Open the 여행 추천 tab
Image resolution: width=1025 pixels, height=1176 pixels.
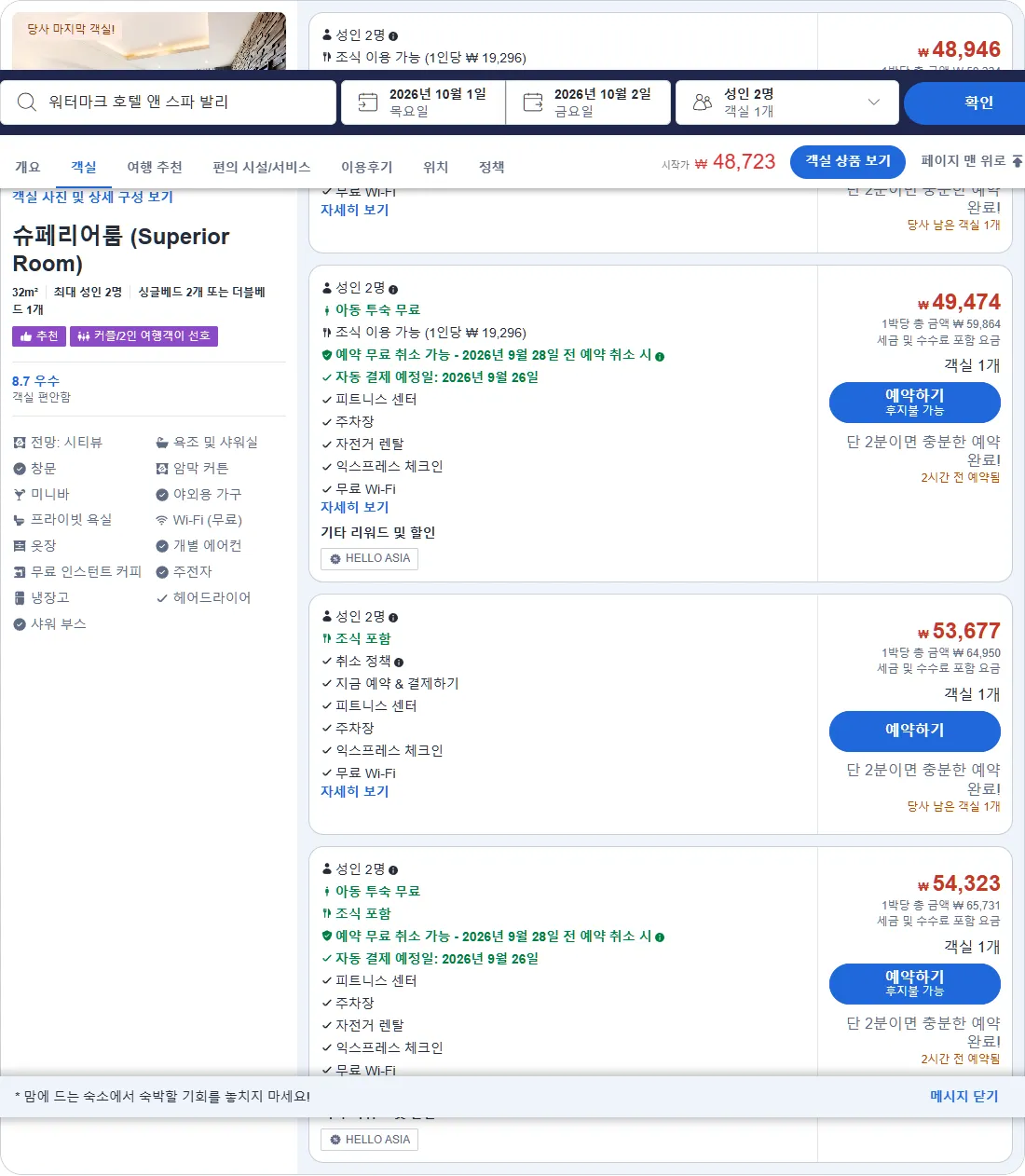155,167
